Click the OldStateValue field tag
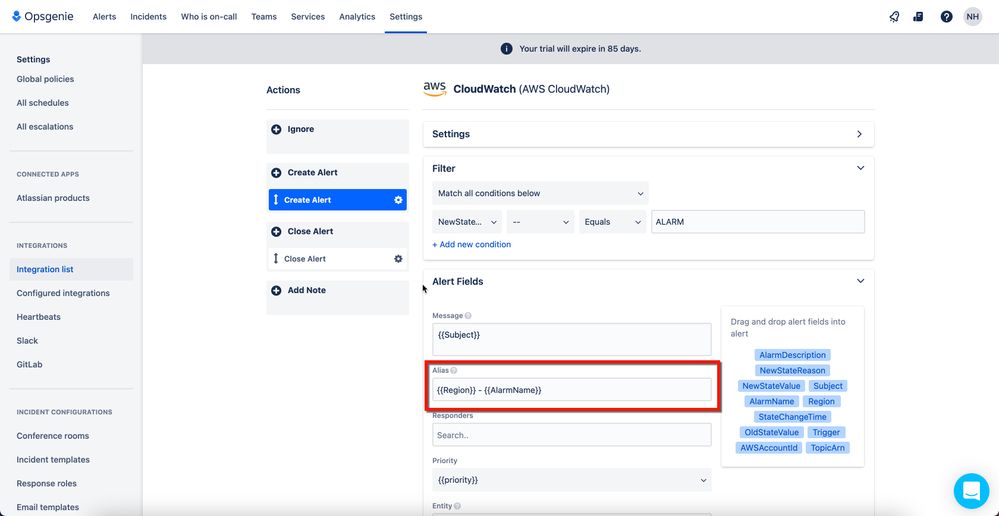Screen dimensions: 999x516 pyautogui.click(x=771, y=433)
